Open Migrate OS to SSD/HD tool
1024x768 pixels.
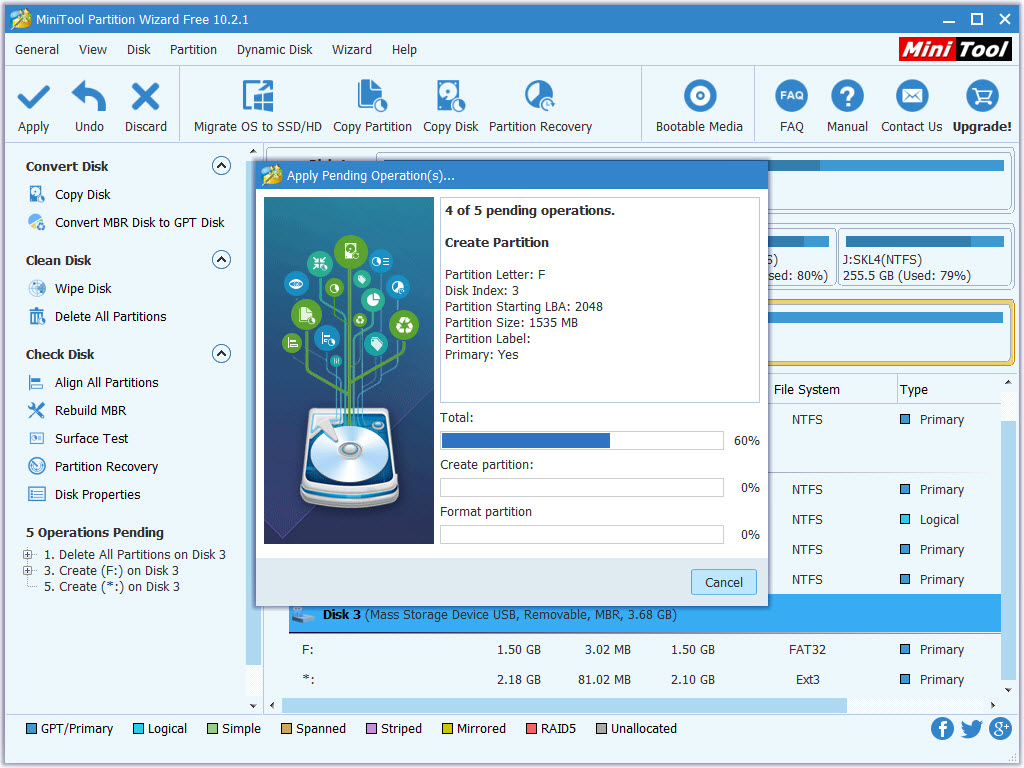(x=258, y=97)
